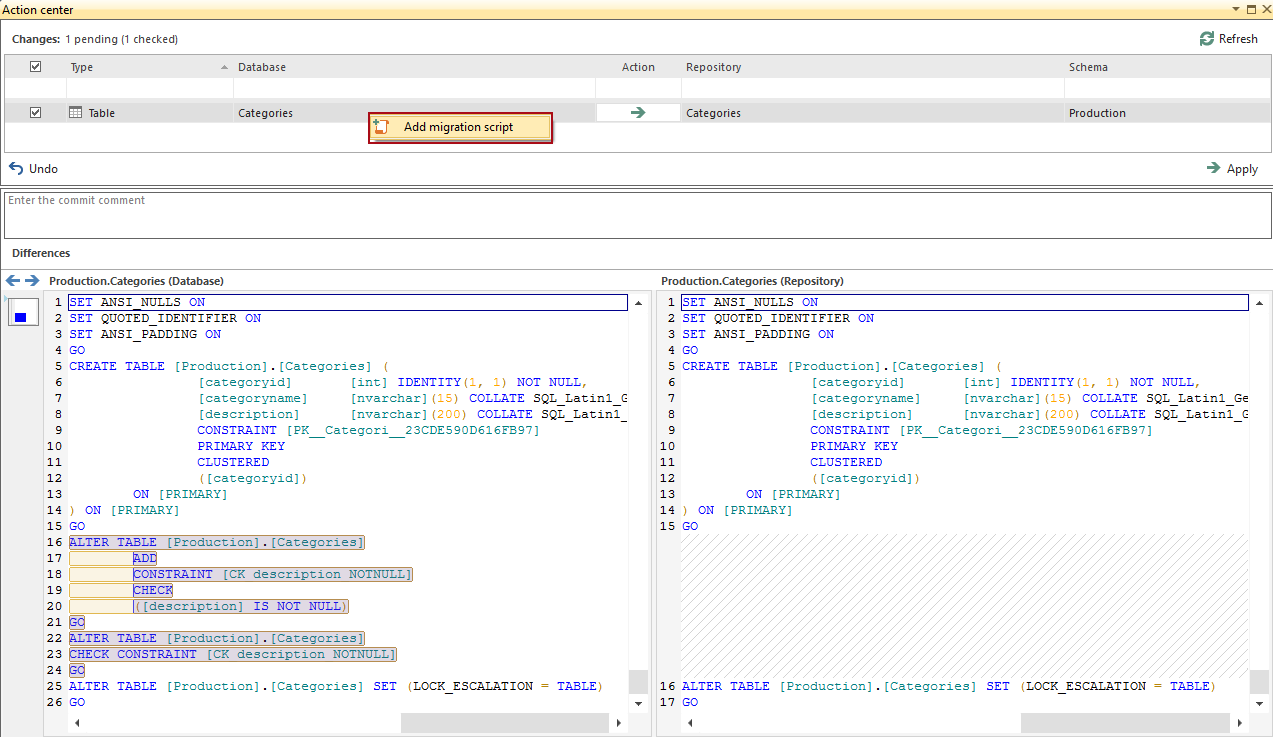Click the blue difference marker block
The width and height of the screenshot is (1273, 737).
21,317
